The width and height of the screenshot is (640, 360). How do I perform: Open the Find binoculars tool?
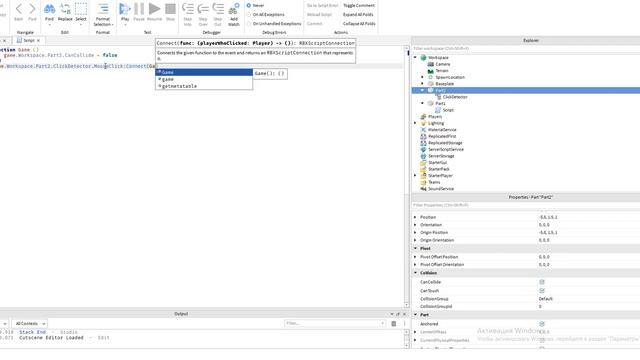[49, 9]
